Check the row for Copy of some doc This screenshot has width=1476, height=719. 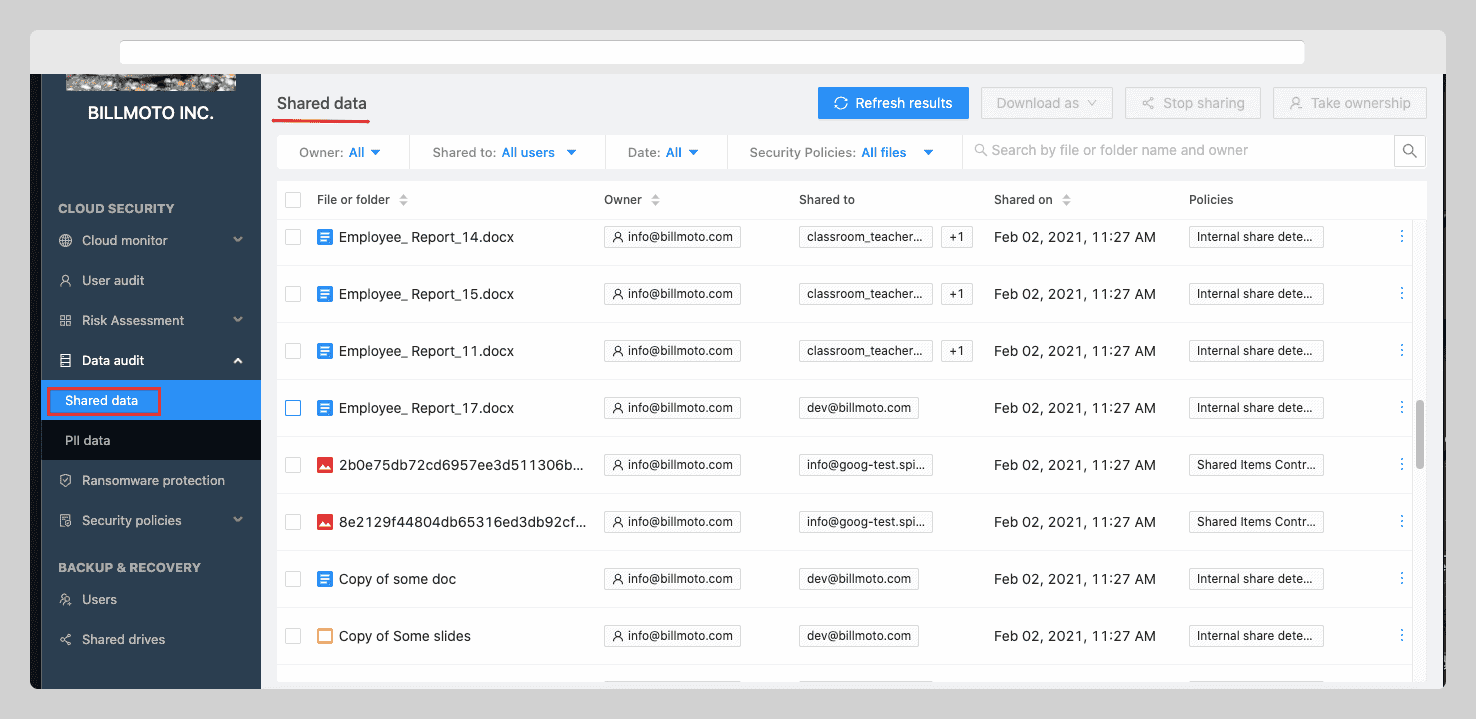click(x=293, y=578)
